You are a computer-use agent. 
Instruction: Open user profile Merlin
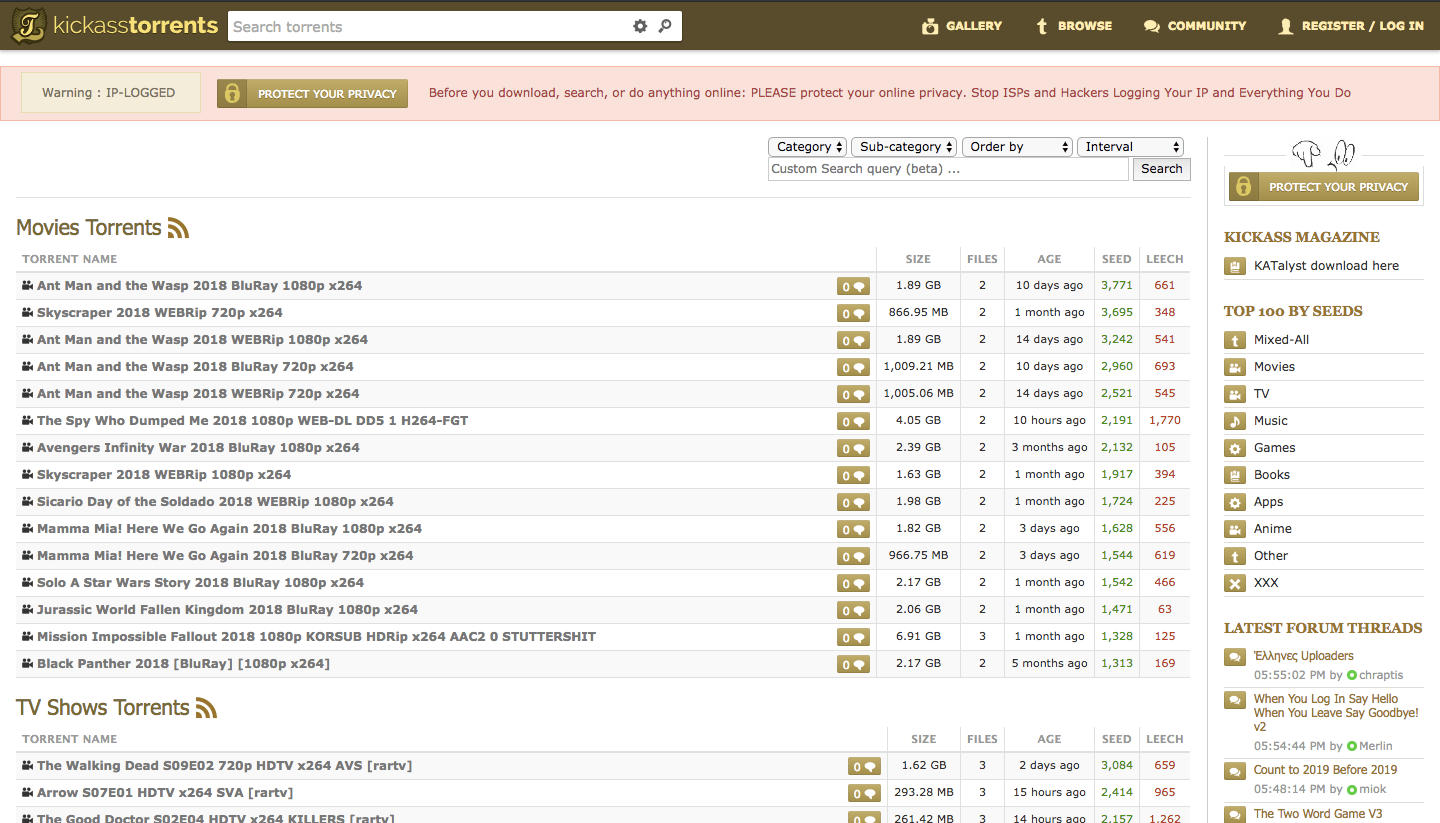[x=1376, y=746]
